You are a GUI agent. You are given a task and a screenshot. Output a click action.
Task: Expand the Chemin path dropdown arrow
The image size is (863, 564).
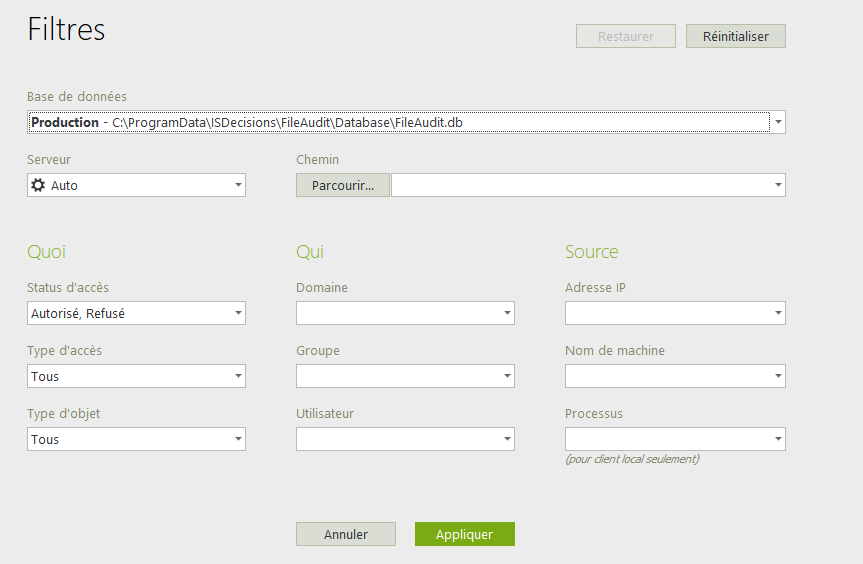[778, 185]
